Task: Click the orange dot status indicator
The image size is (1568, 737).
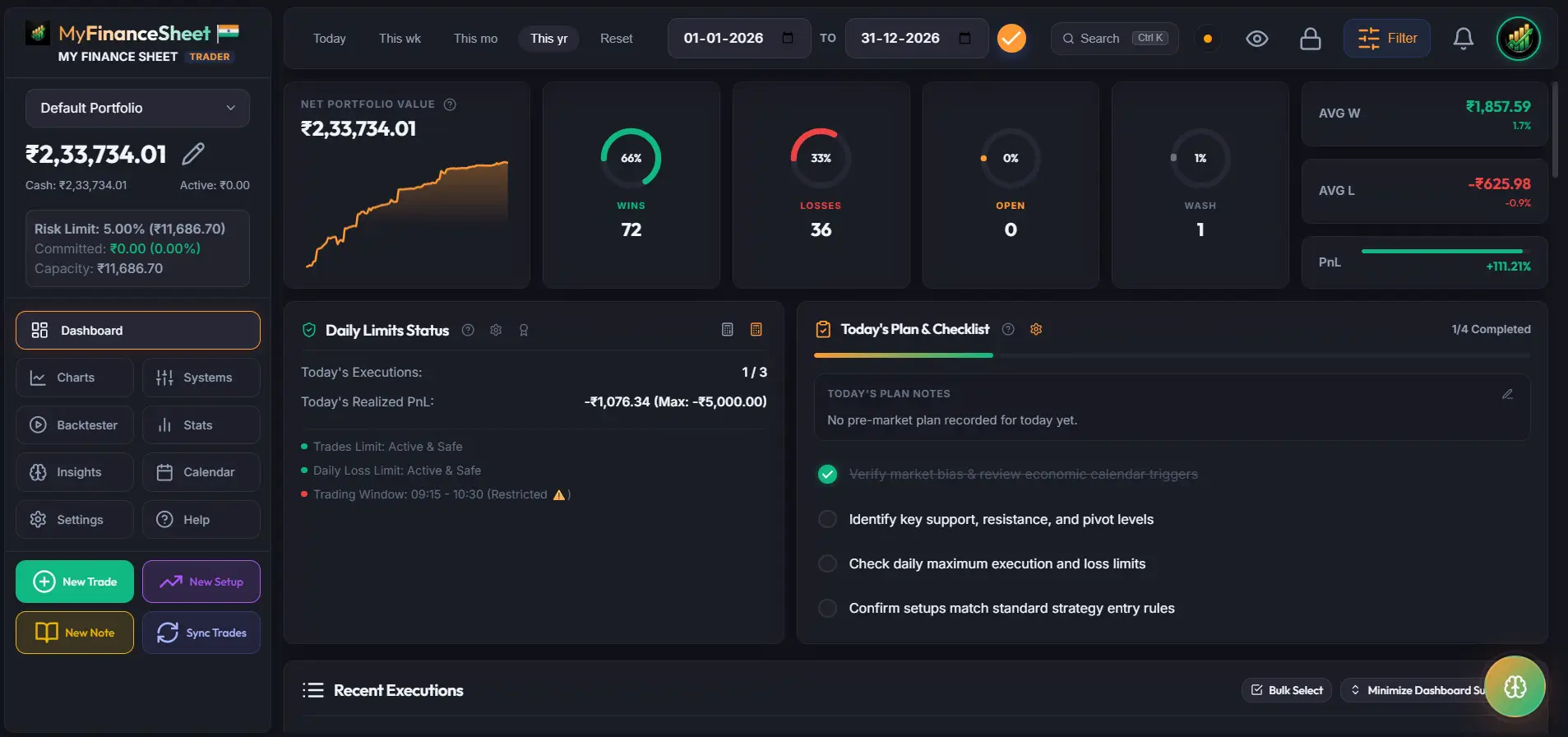Action: [x=1208, y=39]
